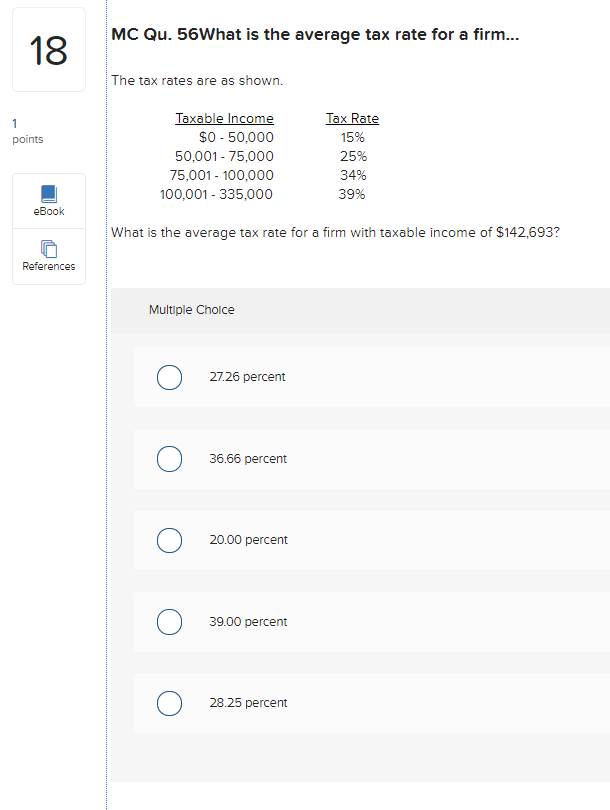Image resolution: width=610 pixels, height=810 pixels.
Task: Click the 50,001 - 75,000 income row
Action: [224, 156]
